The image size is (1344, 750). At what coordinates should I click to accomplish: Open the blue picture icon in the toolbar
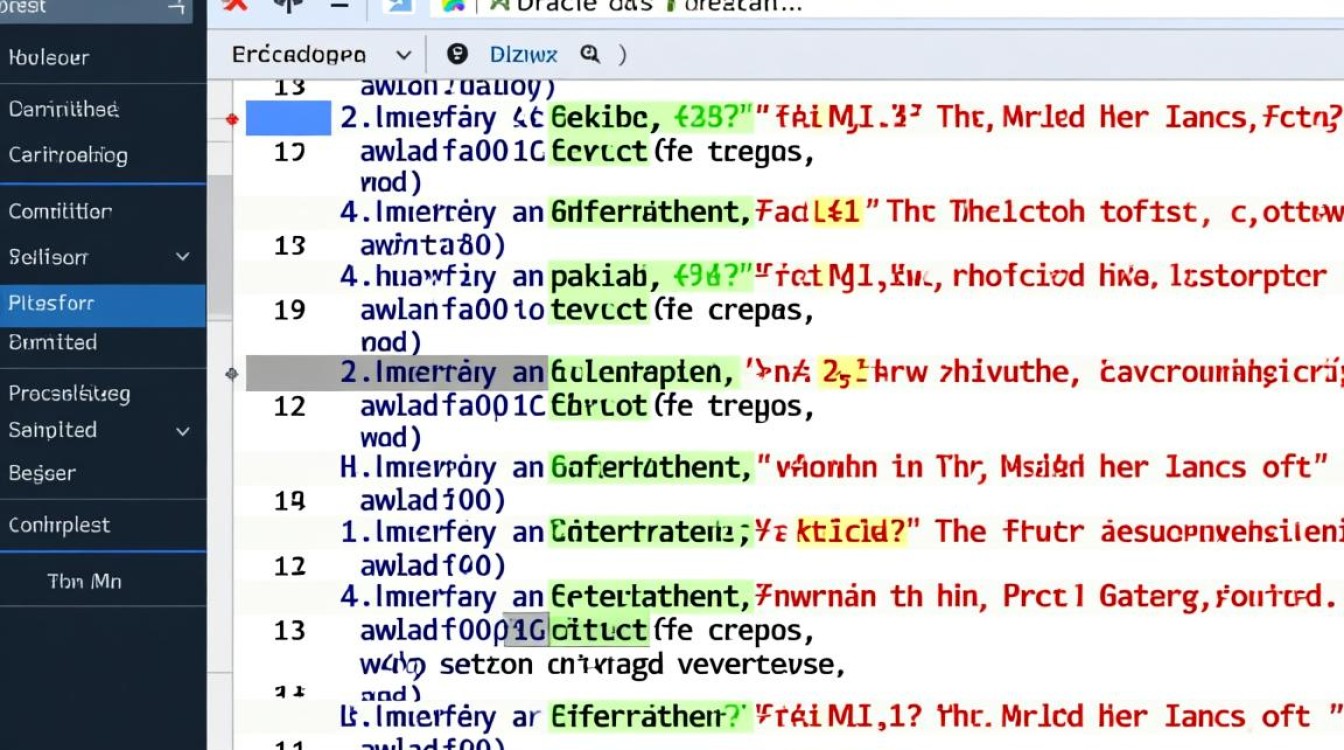click(x=398, y=6)
